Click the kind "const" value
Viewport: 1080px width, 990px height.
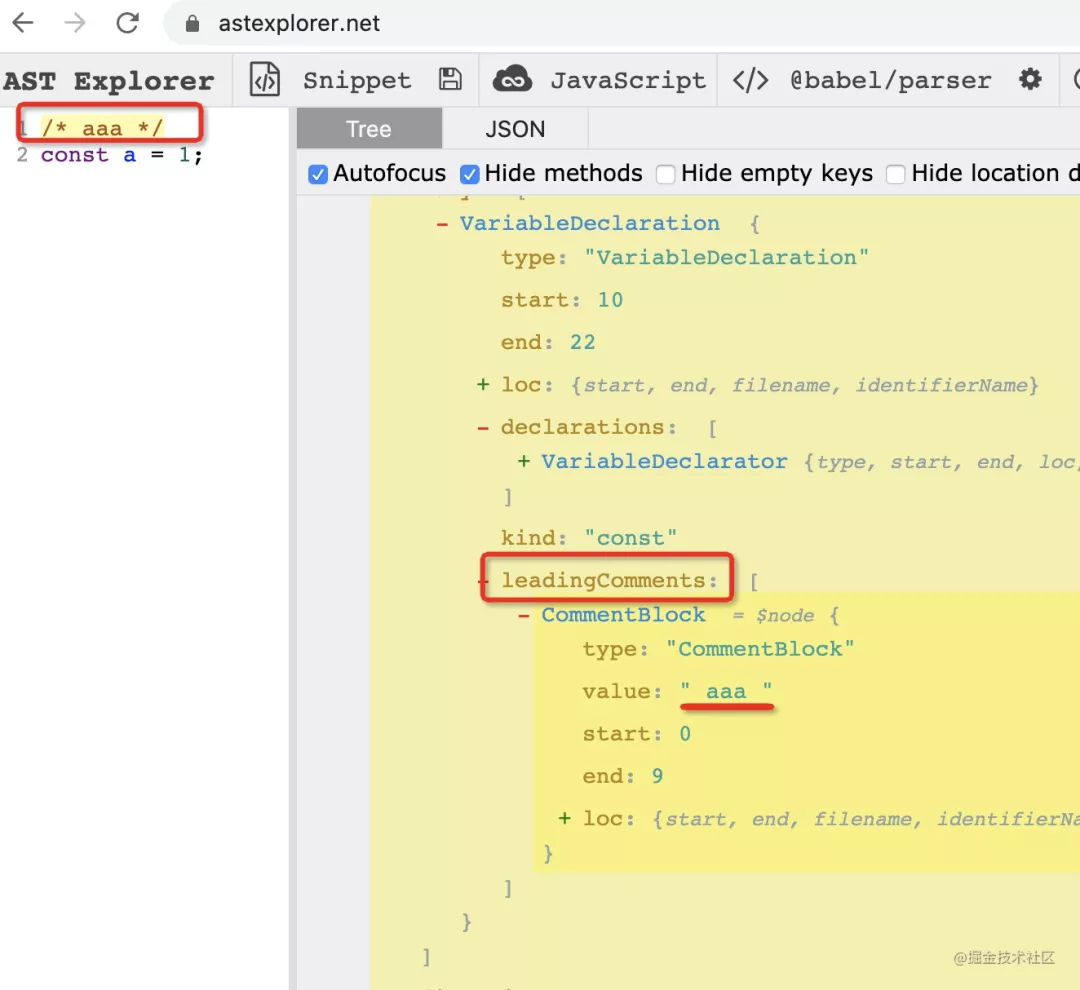pyautogui.click(x=630, y=538)
